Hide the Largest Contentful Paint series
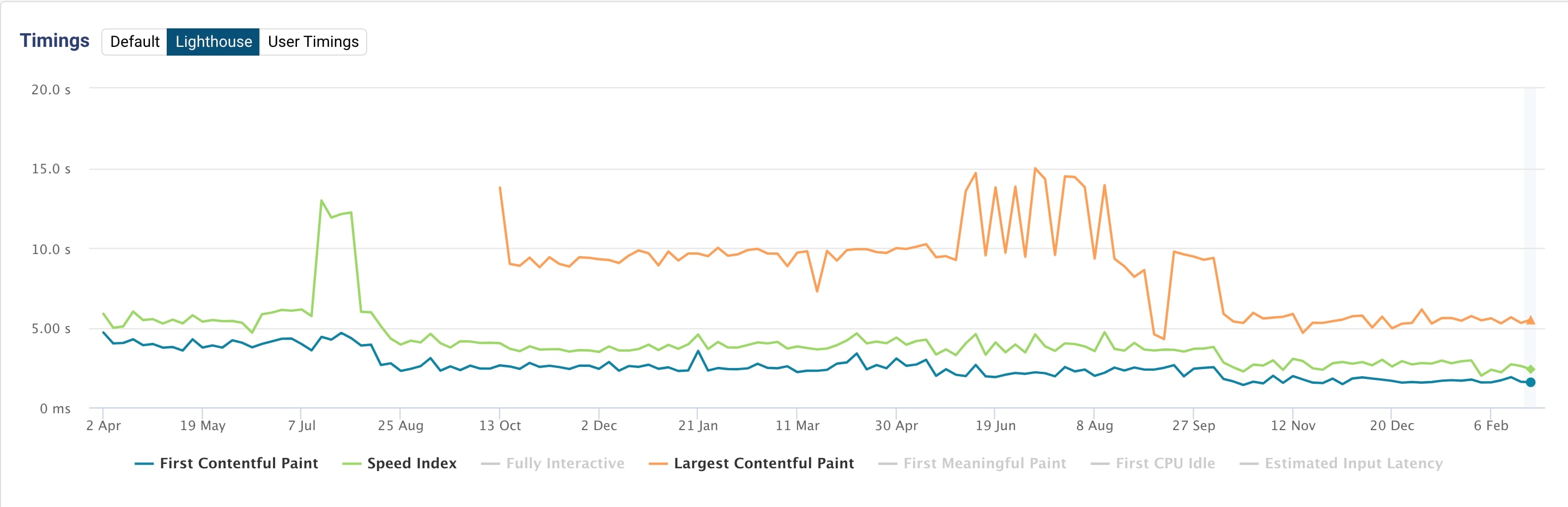Image resolution: width=1568 pixels, height=507 pixels. [x=763, y=463]
